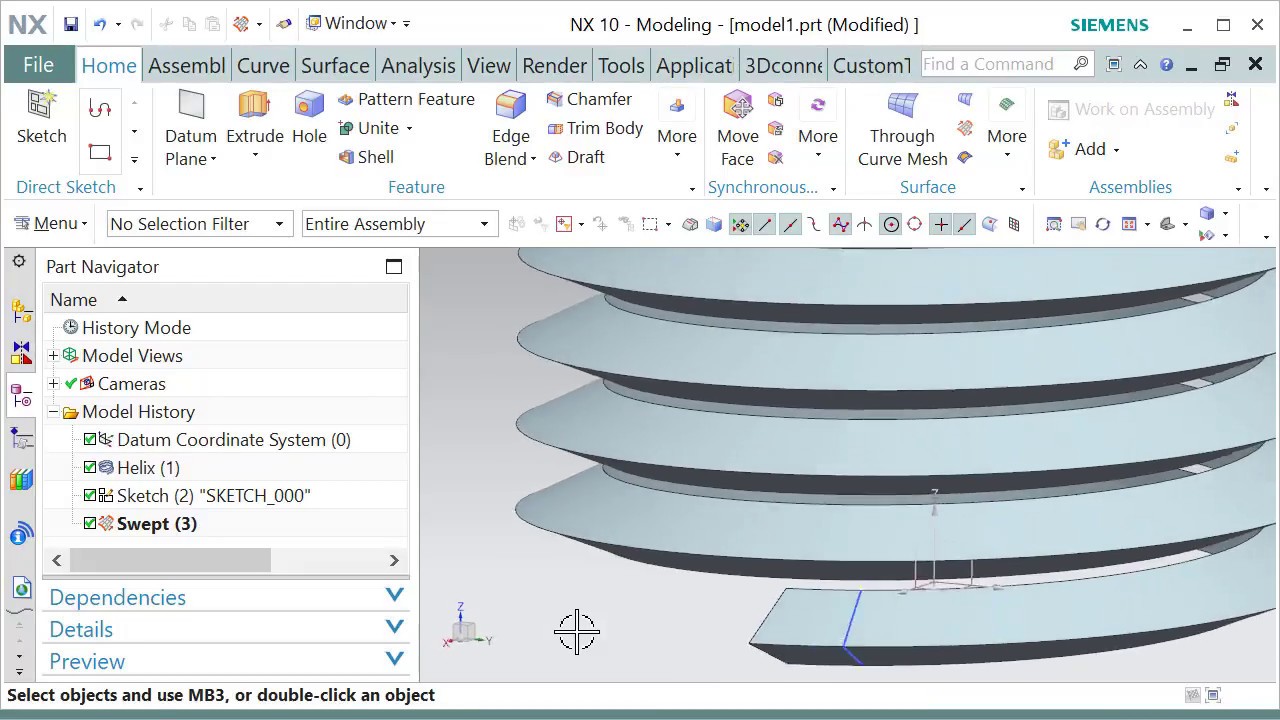Select the rectangle direct sketch tool

click(x=99, y=152)
